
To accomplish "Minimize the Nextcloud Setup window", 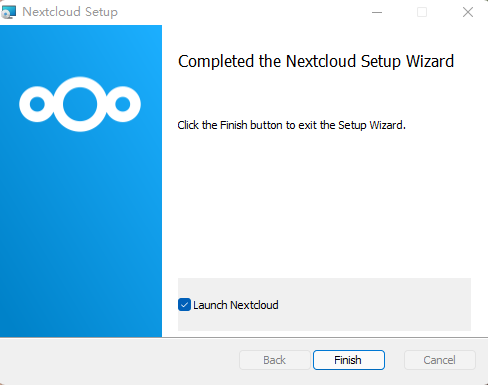I will [377, 12].
